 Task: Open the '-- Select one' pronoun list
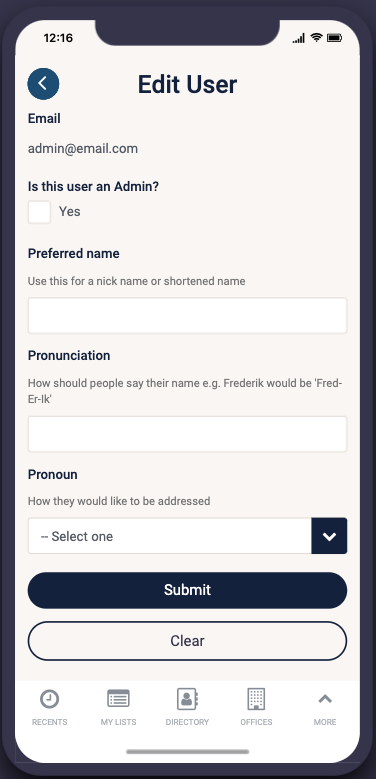click(x=170, y=536)
